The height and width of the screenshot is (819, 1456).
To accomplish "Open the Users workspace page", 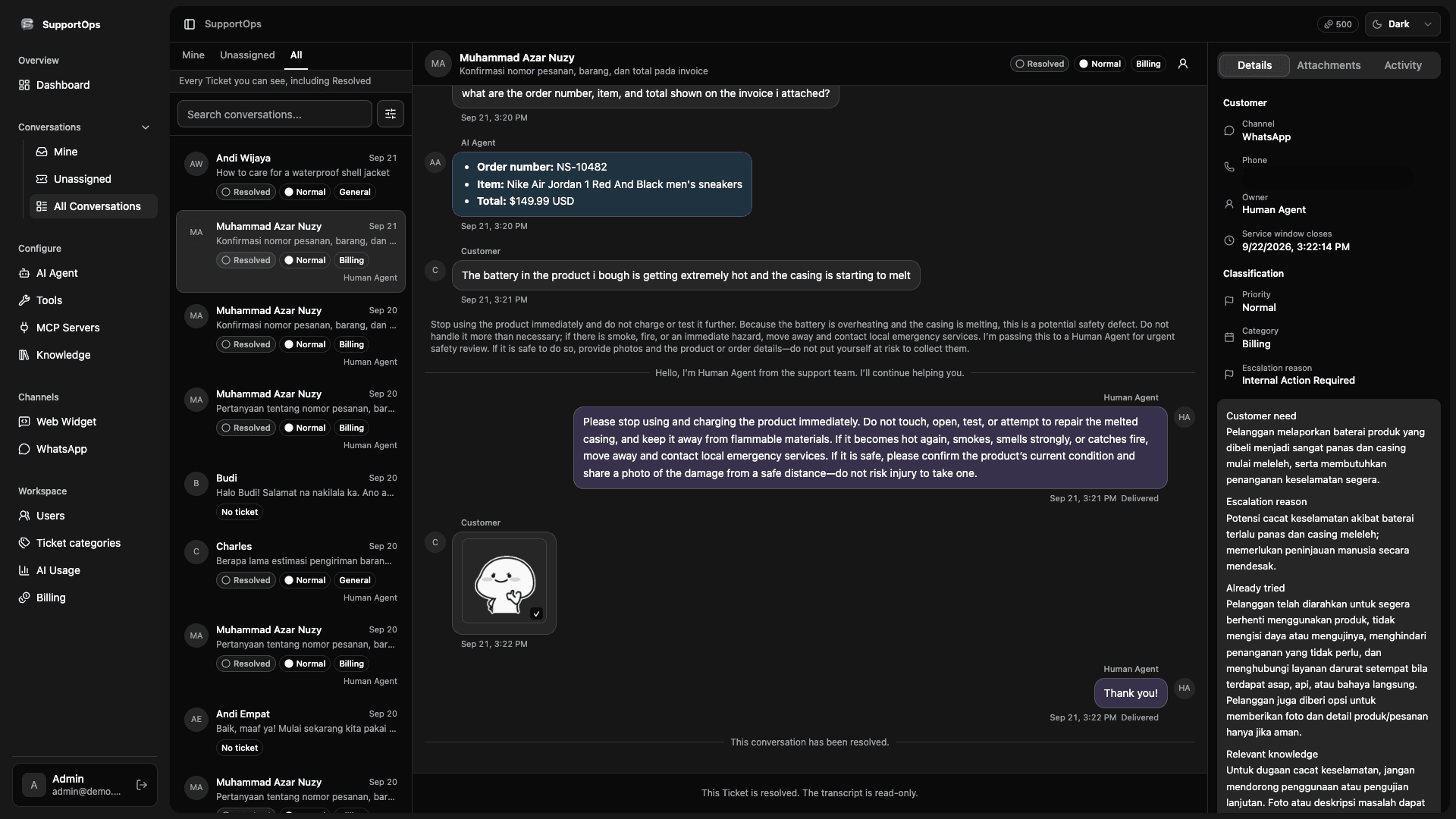I will (85, 516).
